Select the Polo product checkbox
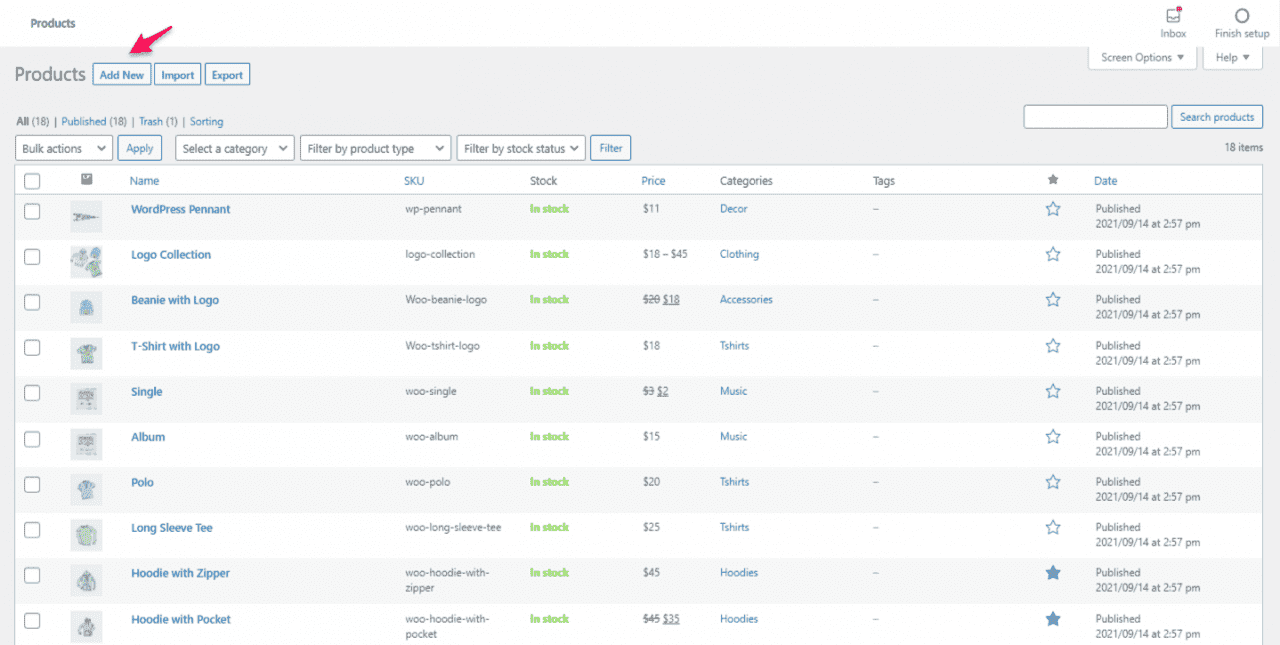Screen dimensions: 1280x645 32,484
